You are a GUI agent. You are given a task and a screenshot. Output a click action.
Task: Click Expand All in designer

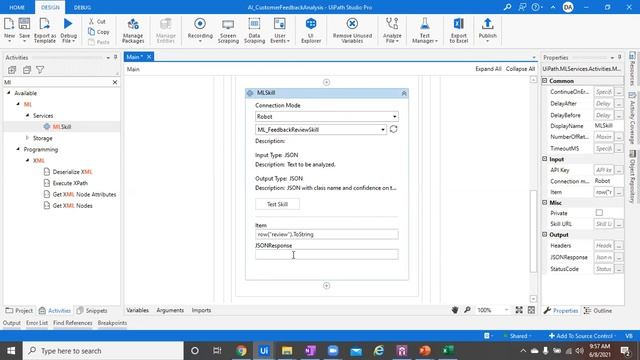[488, 69]
